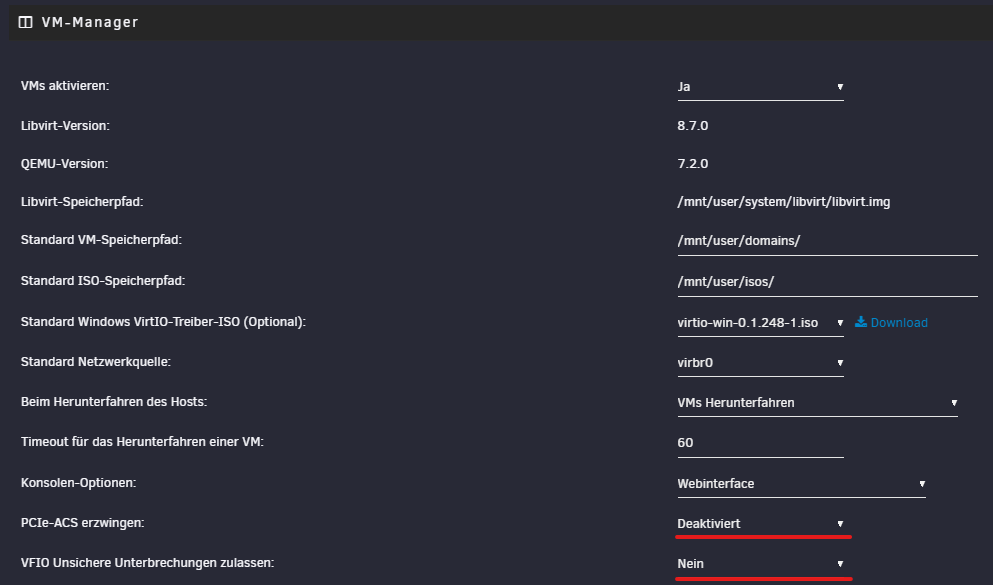Click the QEMU version value 7.2.0

coord(692,163)
